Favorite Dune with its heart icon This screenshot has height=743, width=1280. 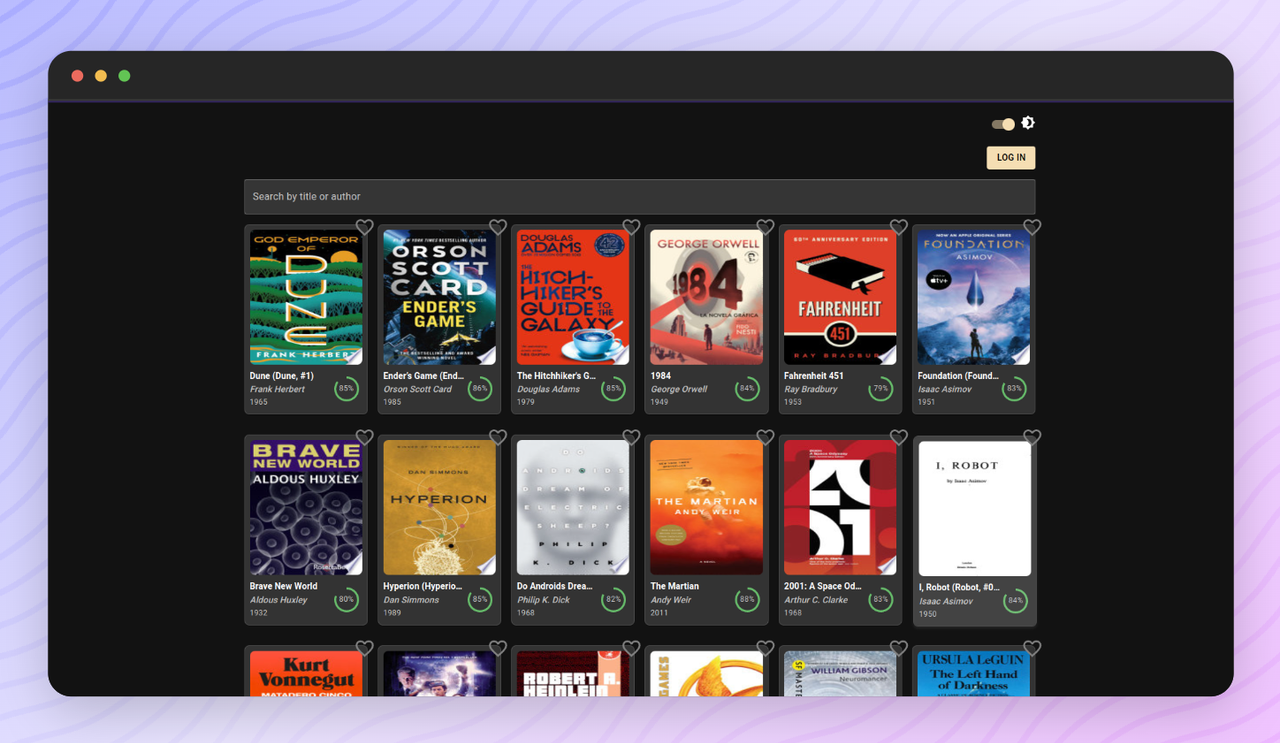[364, 227]
